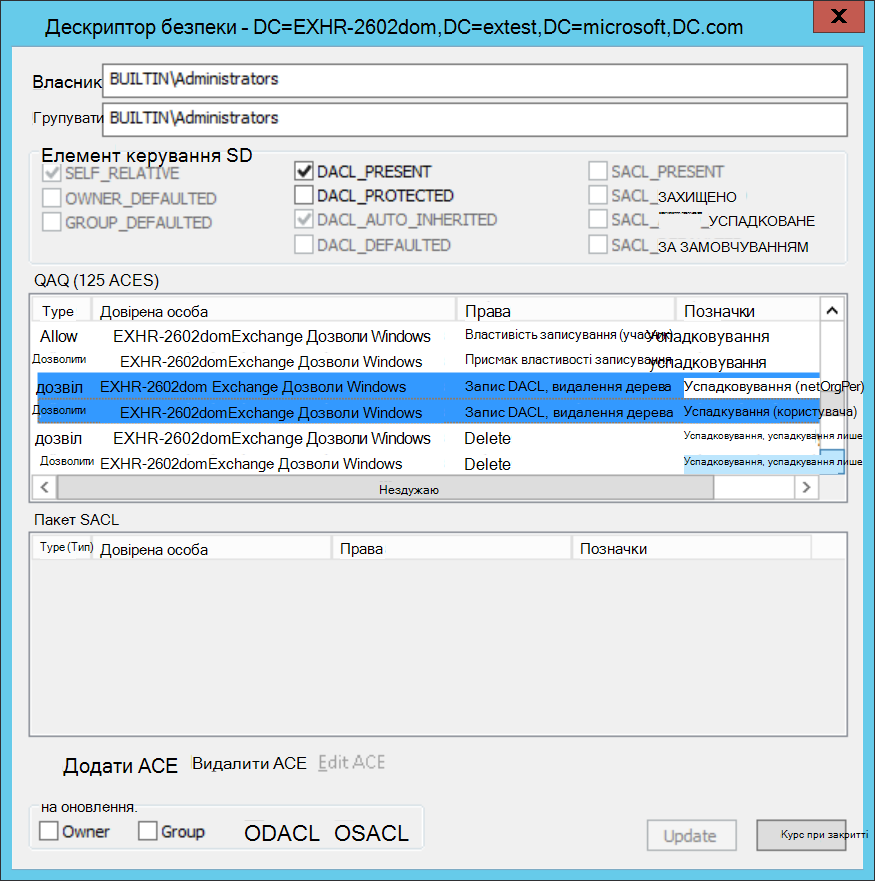
Task: Click the Update button
Action: click(x=691, y=835)
